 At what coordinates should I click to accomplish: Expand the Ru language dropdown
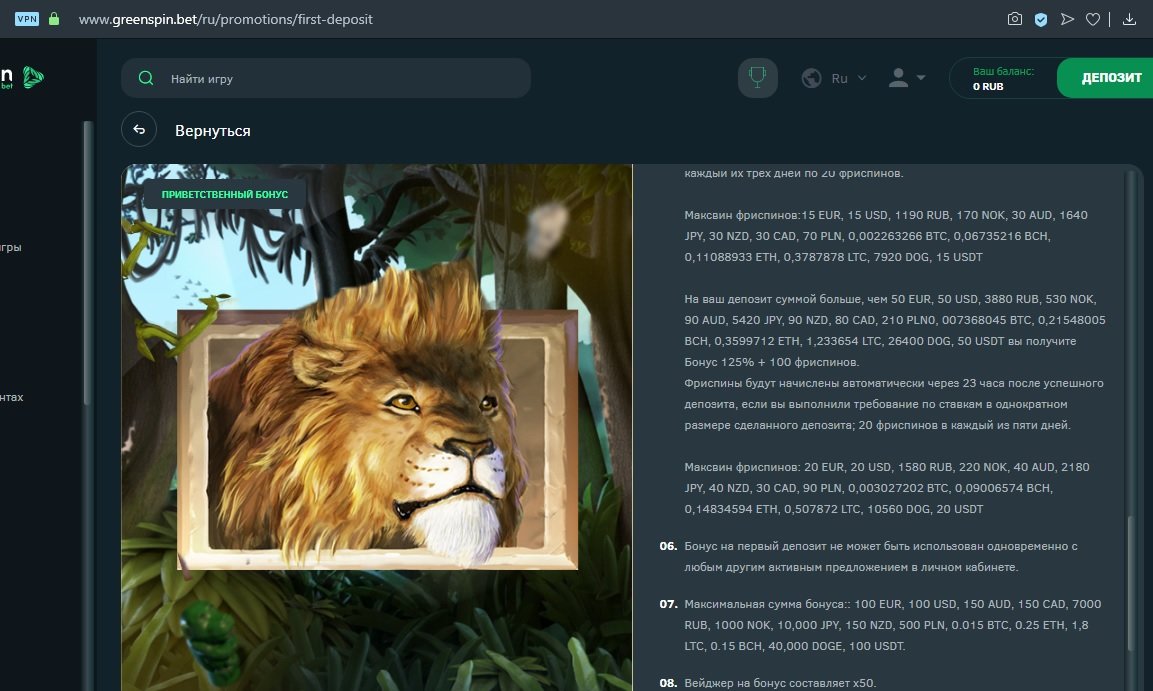849,78
